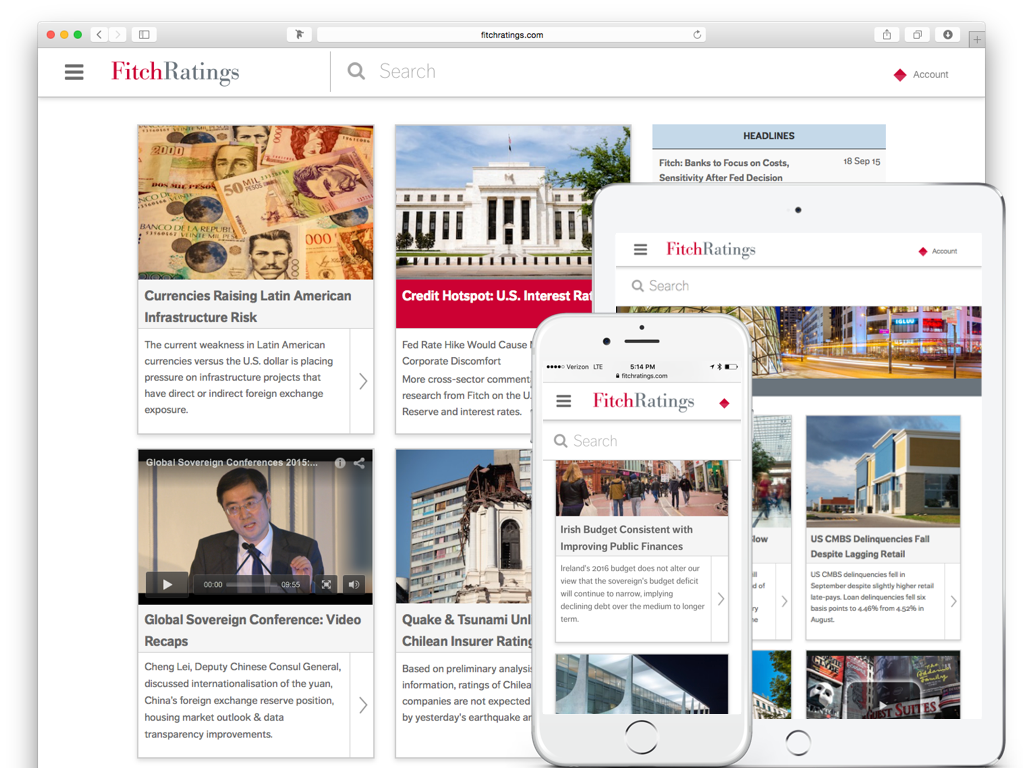The height and width of the screenshot is (768, 1023).
Task: Open Safari downloads button
Action: [947, 35]
